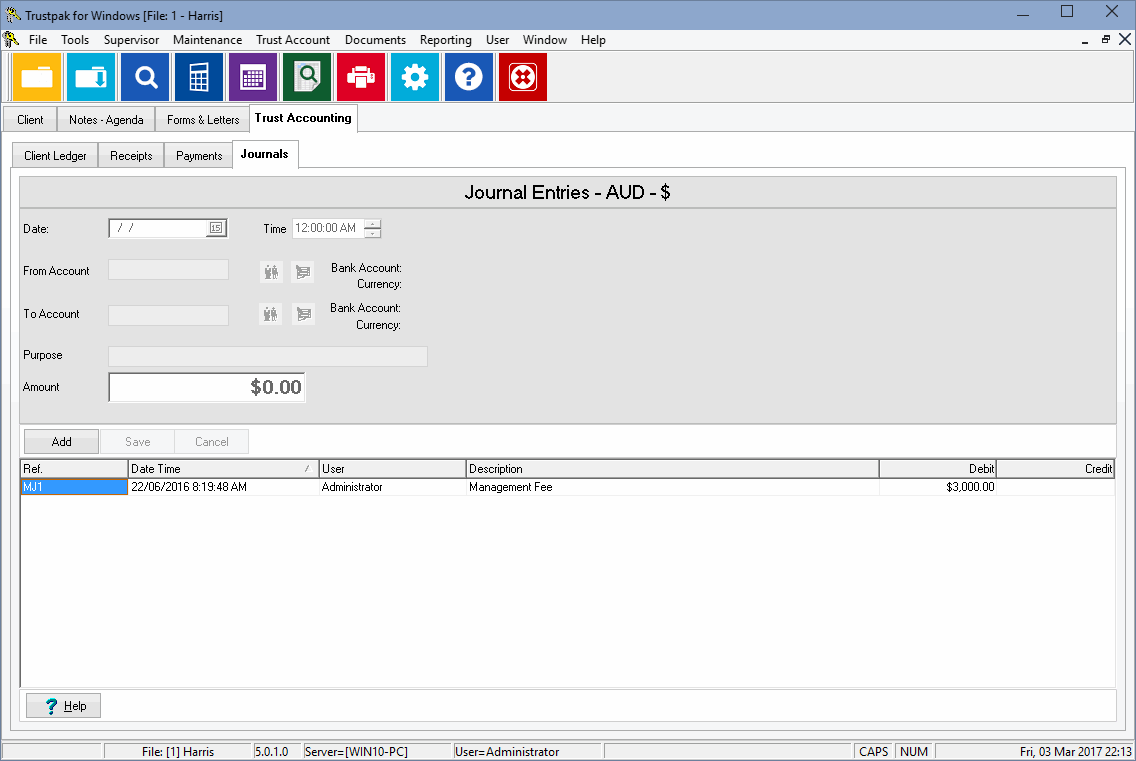Open the date picker calendar icon
Viewport: 1136px width, 761px height.
[x=216, y=228]
